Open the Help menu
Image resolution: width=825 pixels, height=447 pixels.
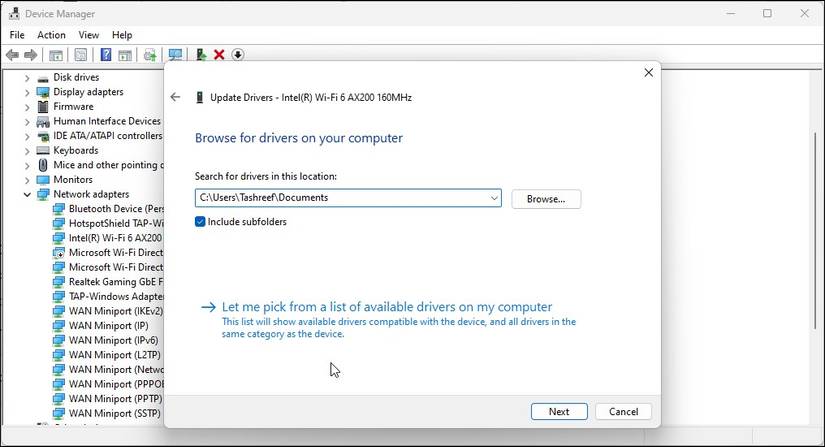pos(122,35)
